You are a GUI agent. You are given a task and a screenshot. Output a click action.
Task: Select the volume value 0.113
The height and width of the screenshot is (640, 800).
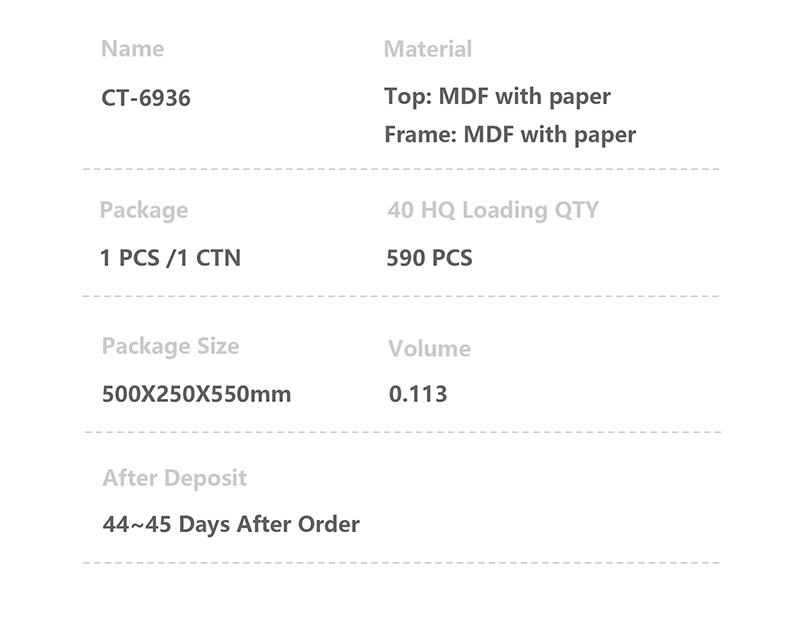417,394
